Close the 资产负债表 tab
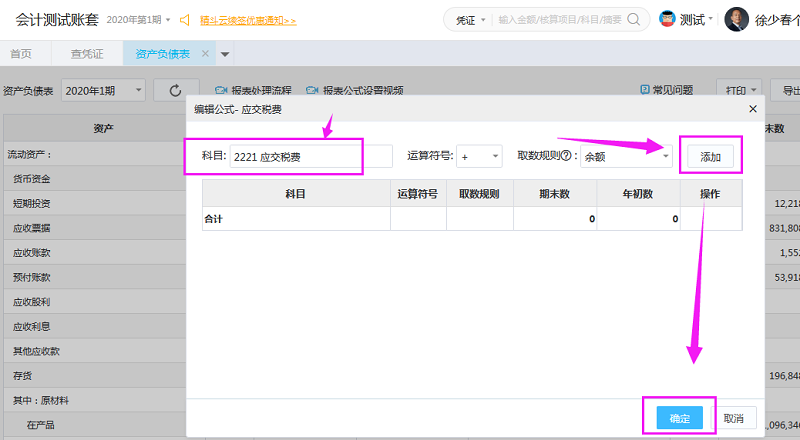This screenshot has width=800, height=440. (205, 54)
